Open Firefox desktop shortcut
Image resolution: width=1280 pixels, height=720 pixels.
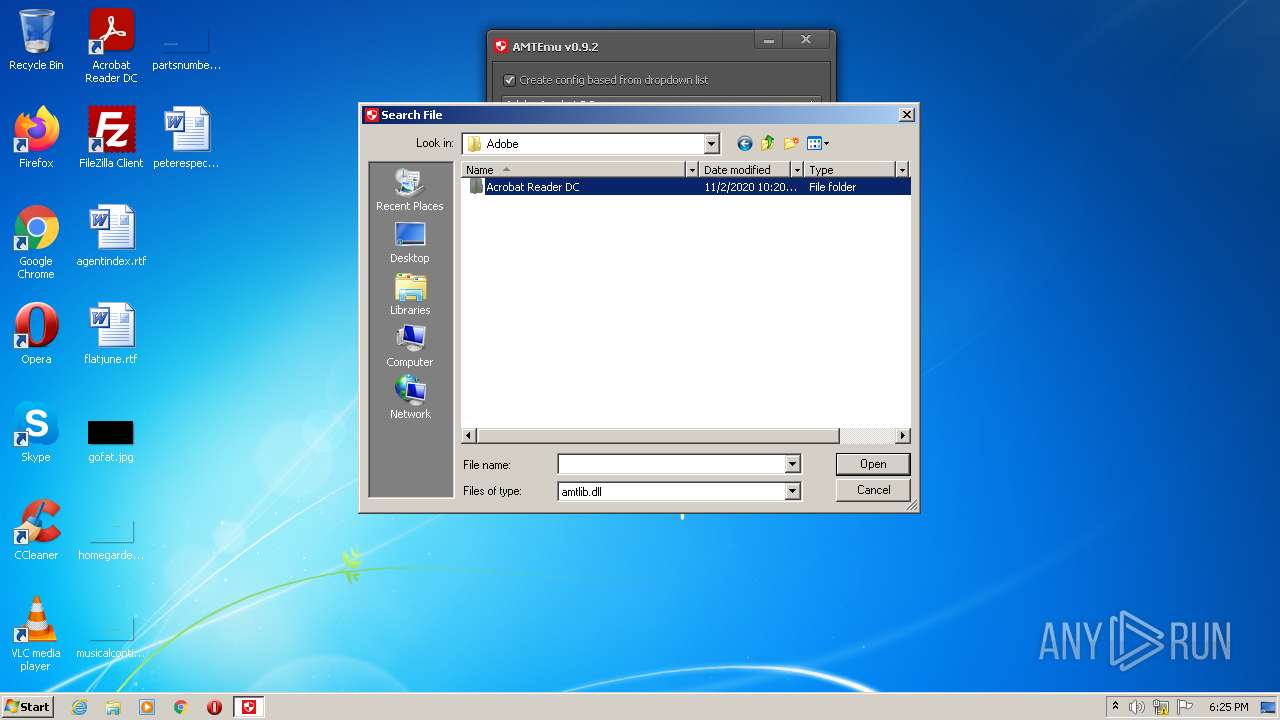click(36, 138)
